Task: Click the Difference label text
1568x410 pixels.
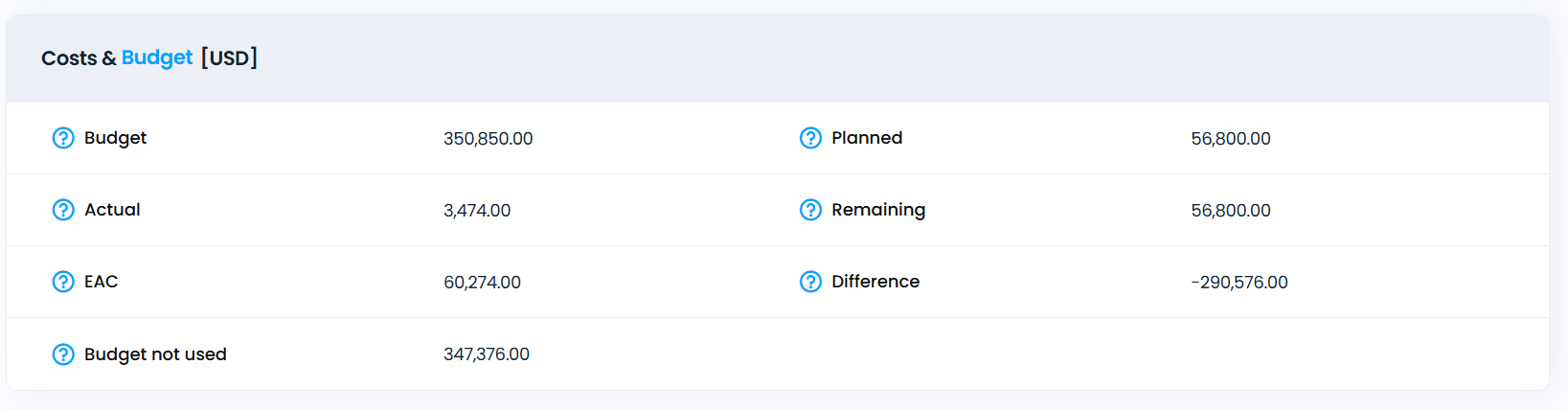Action: click(875, 282)
